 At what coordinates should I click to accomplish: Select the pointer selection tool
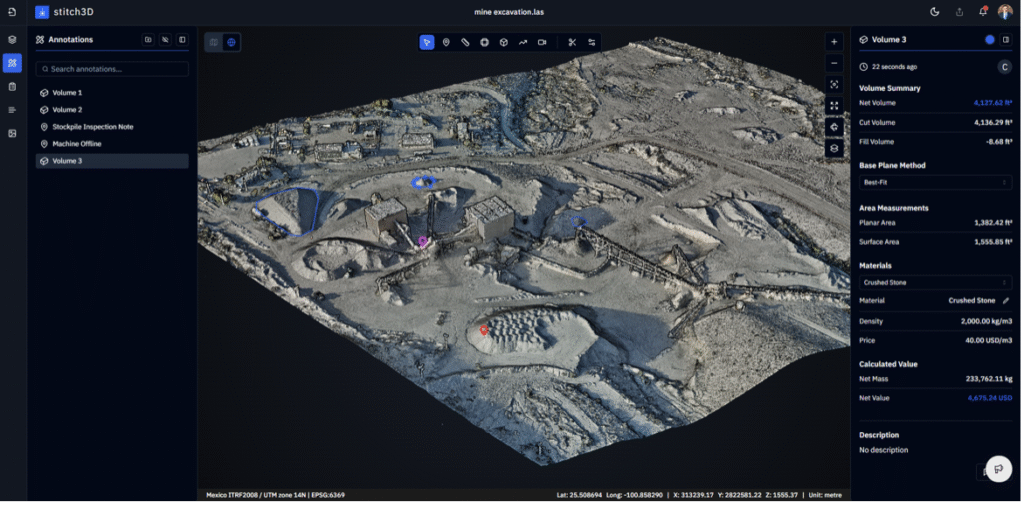(426, 42)
